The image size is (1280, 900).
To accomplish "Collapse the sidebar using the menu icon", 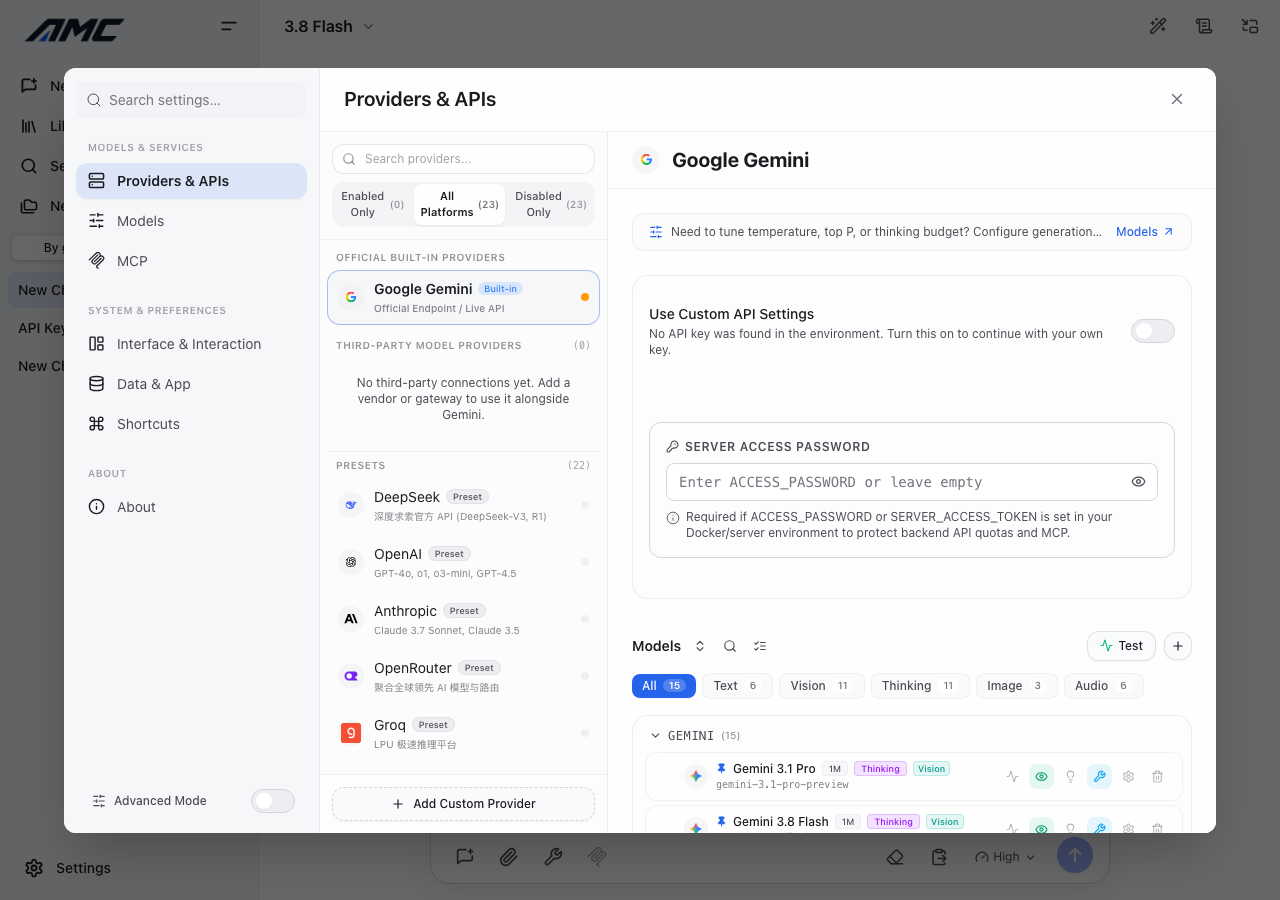I will [229, 26].
